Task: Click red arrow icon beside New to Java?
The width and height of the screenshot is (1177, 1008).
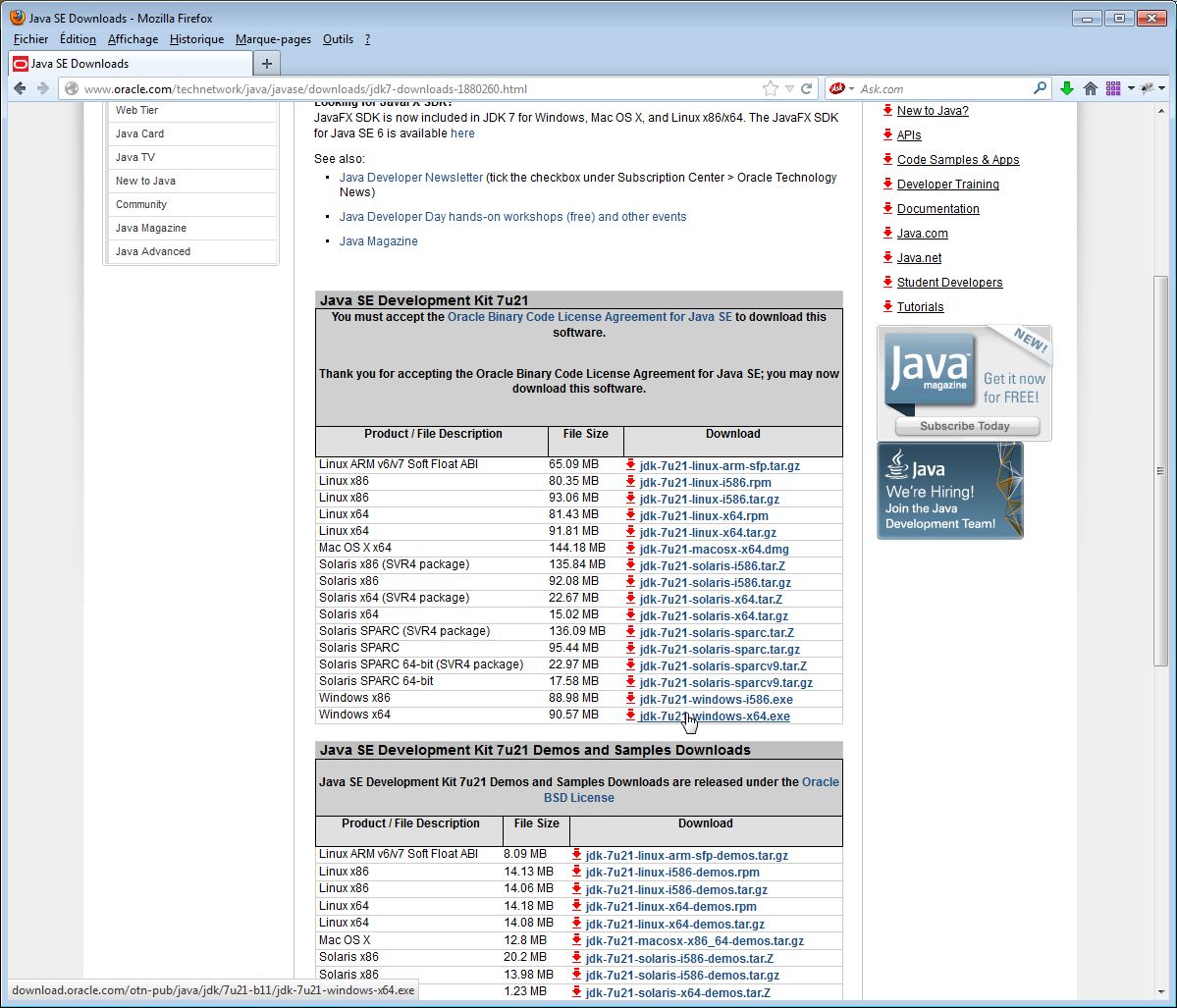Action: [888, 110]
